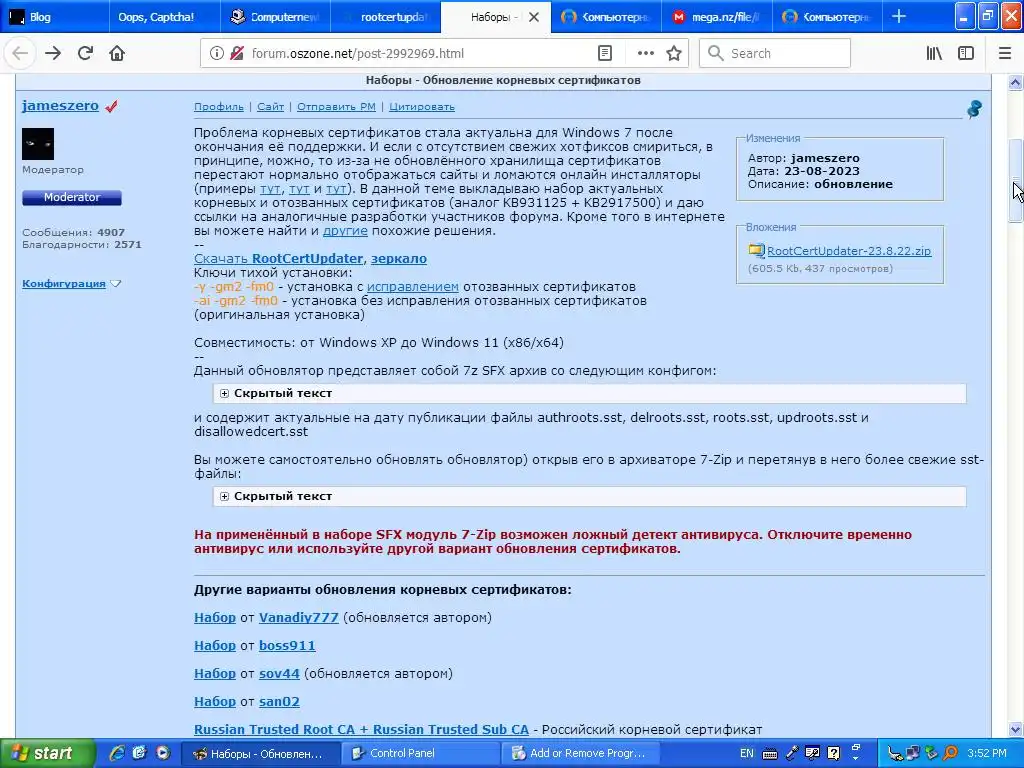Open page actions three-dots menu

645,54
